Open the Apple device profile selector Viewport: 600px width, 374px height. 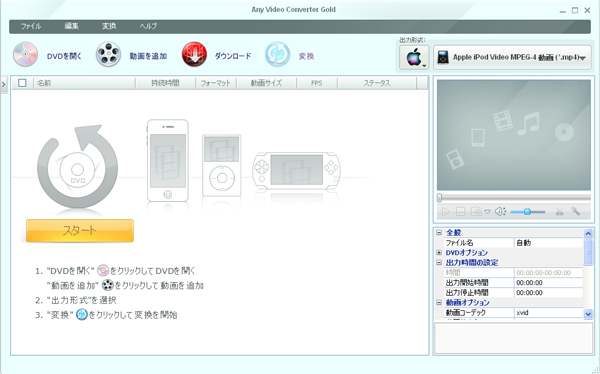(x=414, y=58)
